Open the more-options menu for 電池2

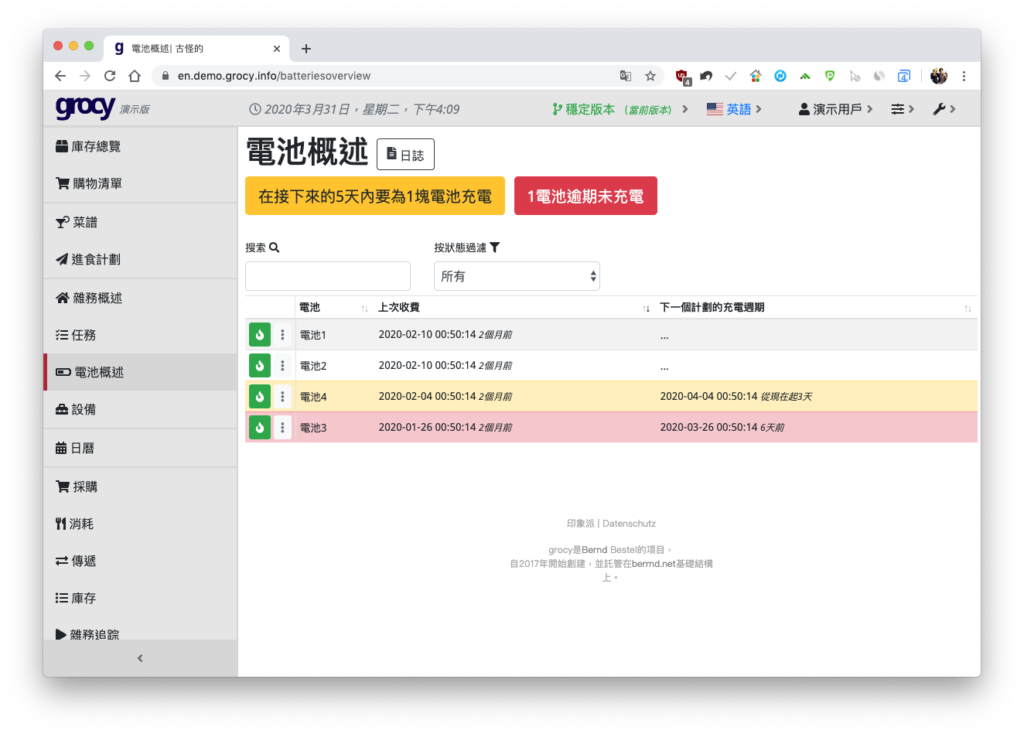(282, 366)
